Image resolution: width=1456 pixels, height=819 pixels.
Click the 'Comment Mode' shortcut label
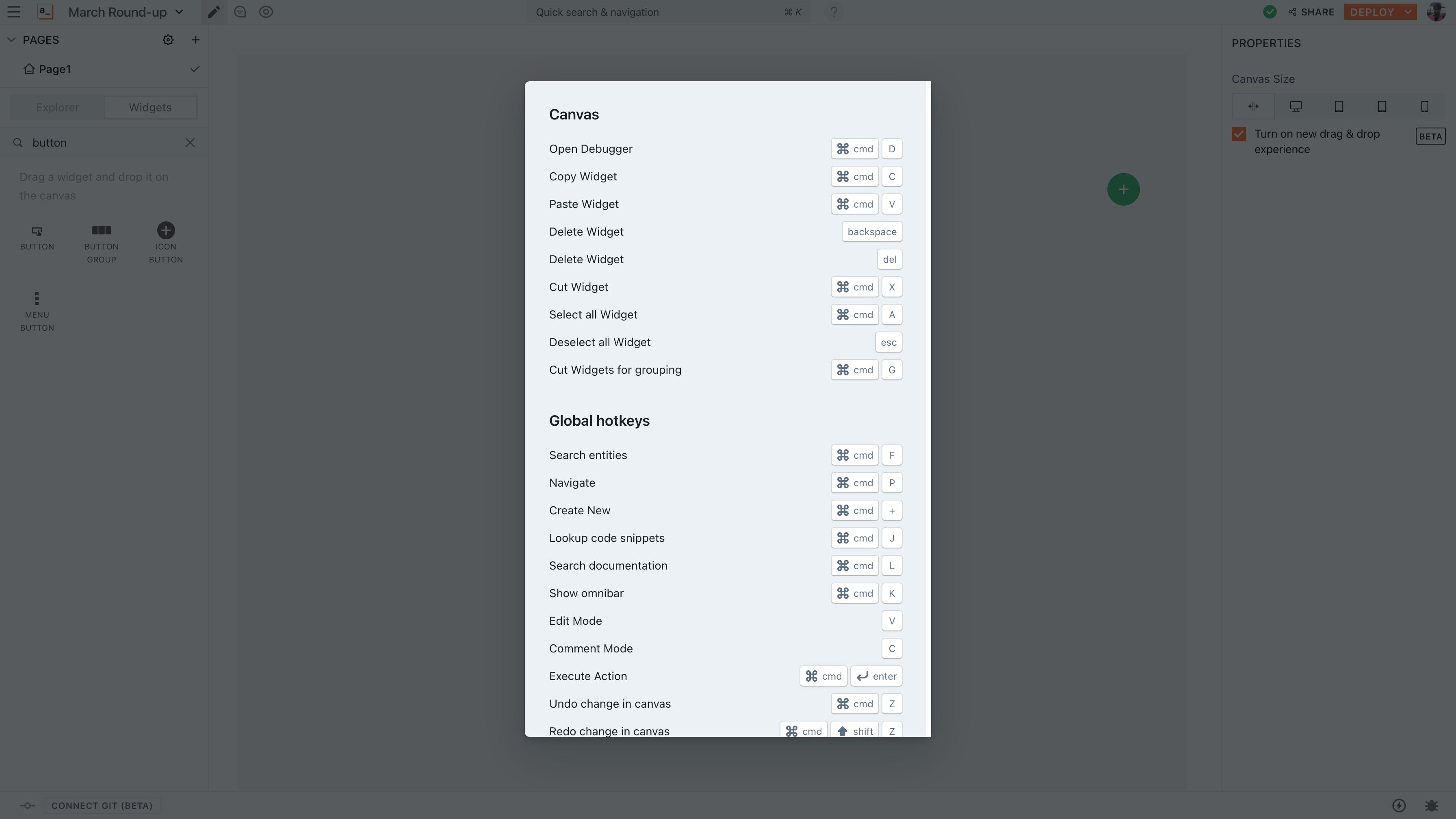[591, 649]
